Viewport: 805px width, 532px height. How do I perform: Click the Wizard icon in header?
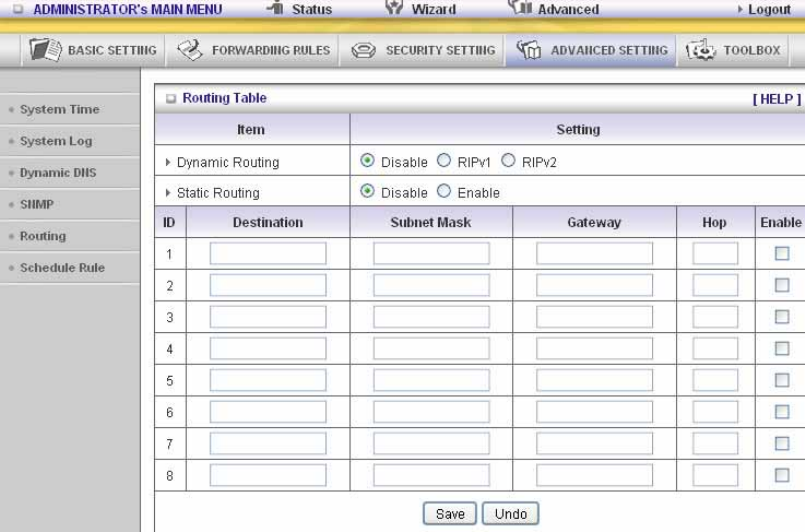tap(394, 7)
